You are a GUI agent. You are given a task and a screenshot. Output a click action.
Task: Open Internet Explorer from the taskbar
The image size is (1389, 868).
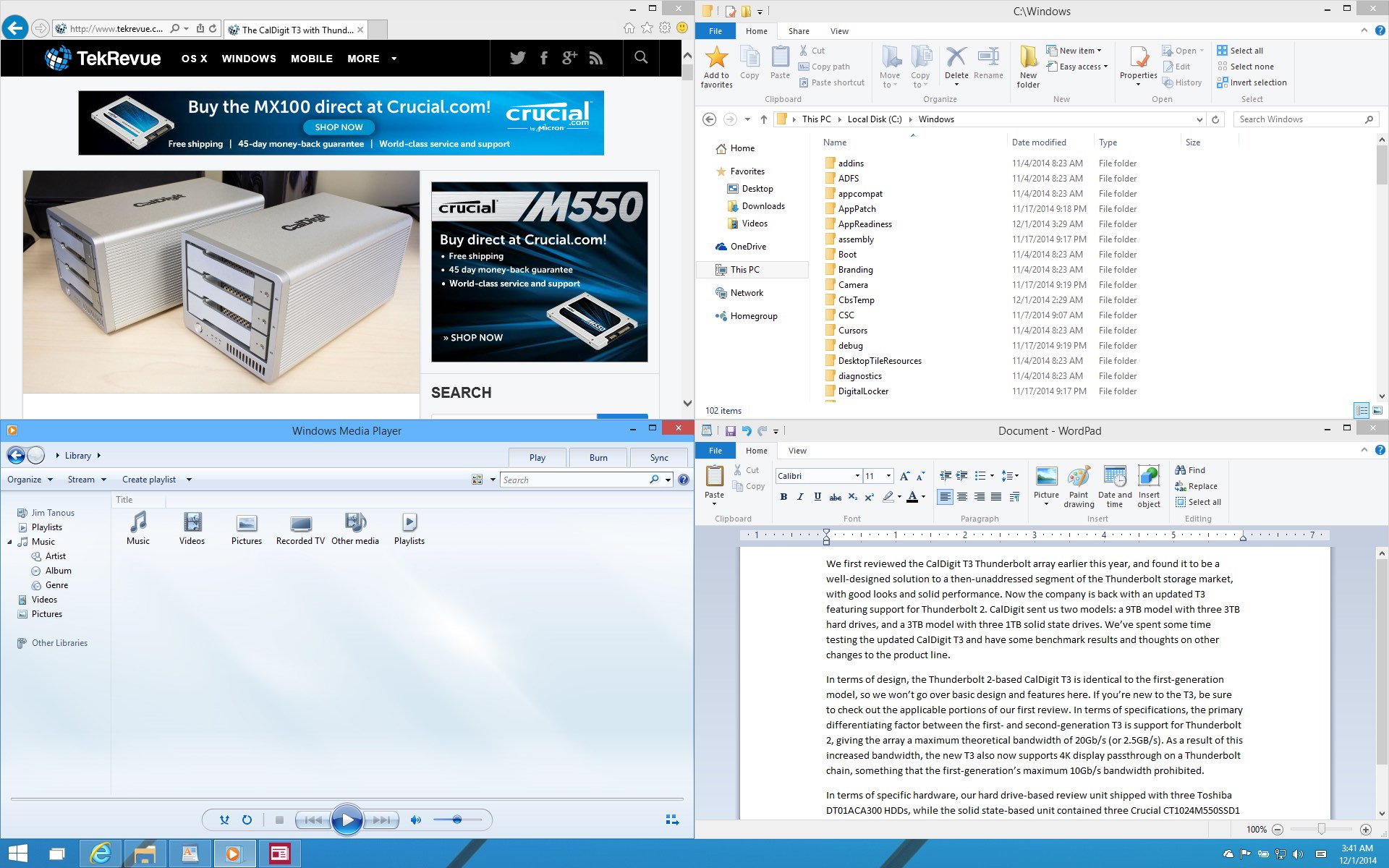pyautogui.click(x=100, y=854)
